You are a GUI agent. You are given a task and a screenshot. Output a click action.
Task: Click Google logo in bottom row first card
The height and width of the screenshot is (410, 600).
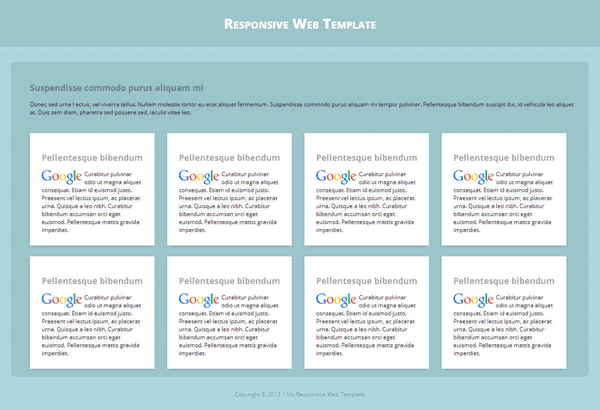pos(62,300)
